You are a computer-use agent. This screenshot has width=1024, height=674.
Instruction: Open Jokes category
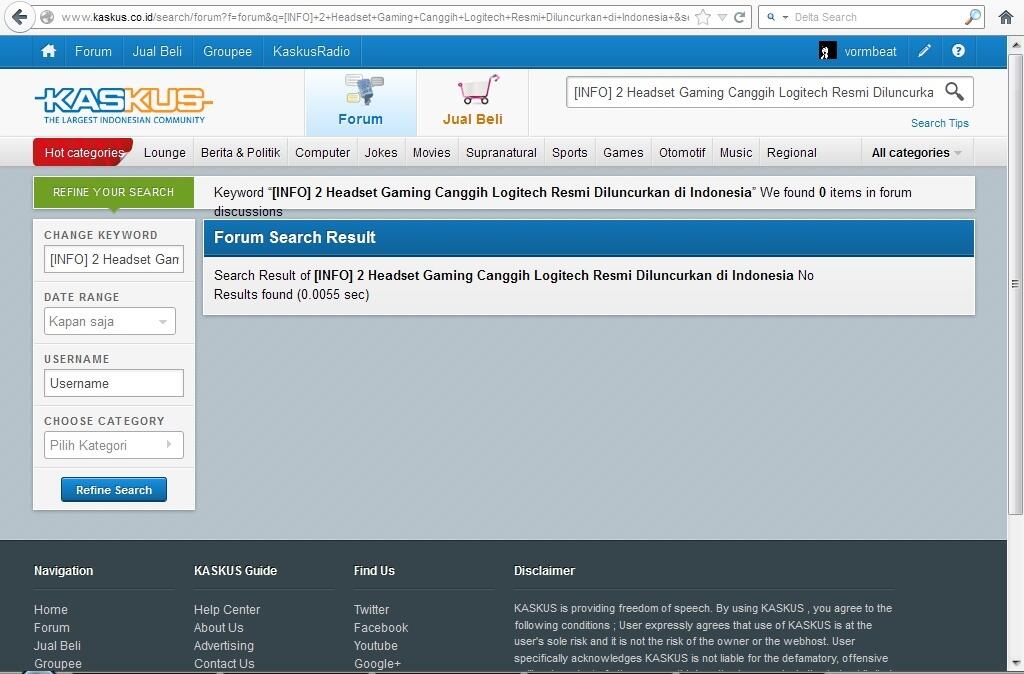(x=381, y=153)
